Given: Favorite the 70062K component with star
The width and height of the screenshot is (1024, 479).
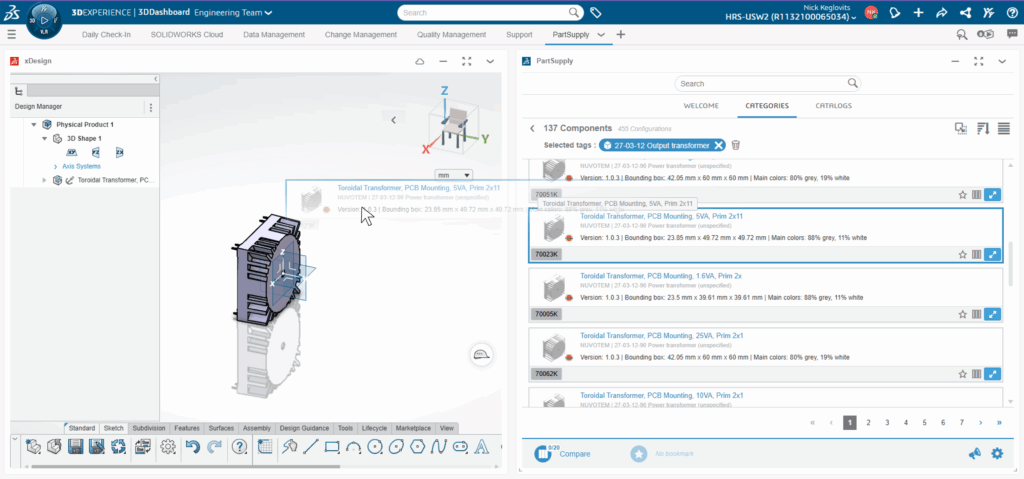Looking at the screenshot, I should (x=962, y=374).
